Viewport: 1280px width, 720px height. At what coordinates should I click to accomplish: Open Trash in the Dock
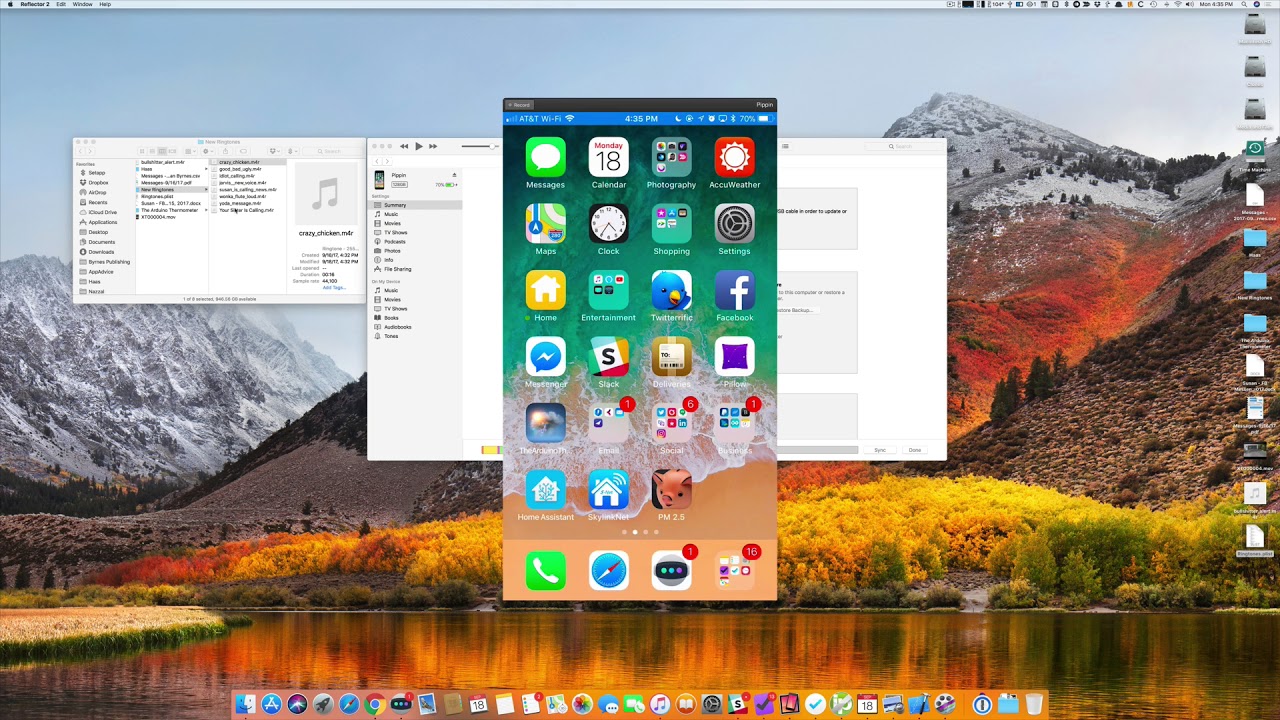1034,705
